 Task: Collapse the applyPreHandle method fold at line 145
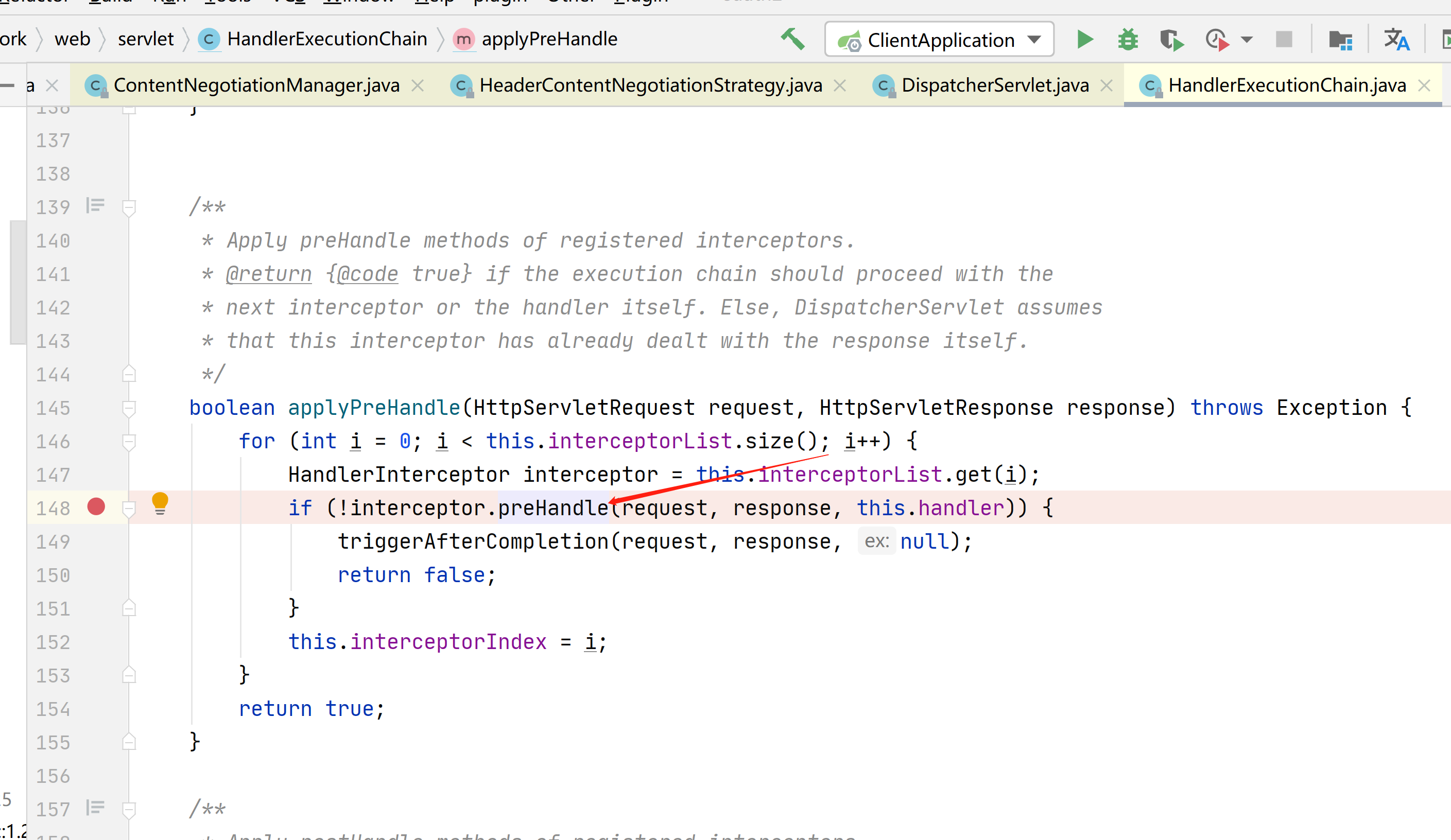point(129,408)
